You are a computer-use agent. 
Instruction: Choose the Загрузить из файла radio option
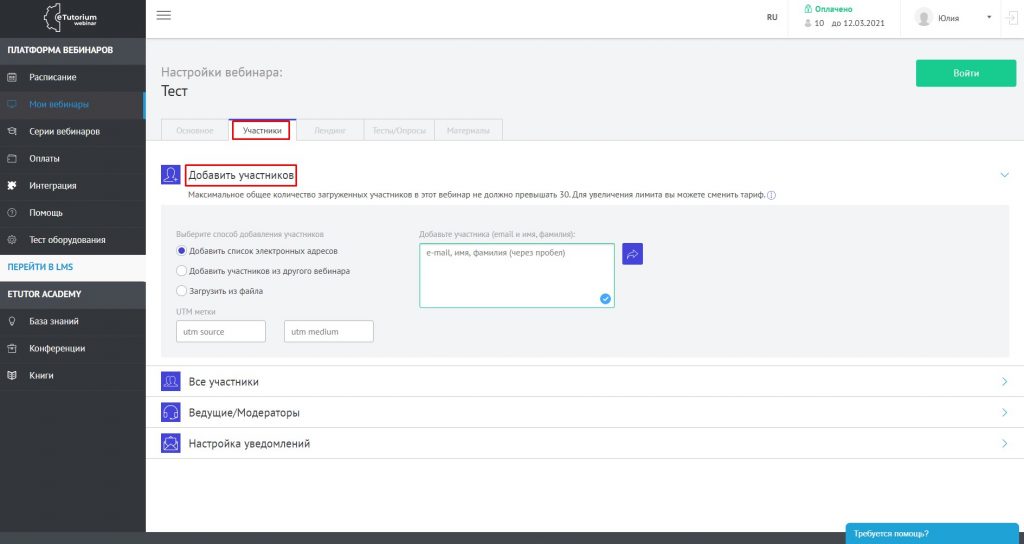181,291
